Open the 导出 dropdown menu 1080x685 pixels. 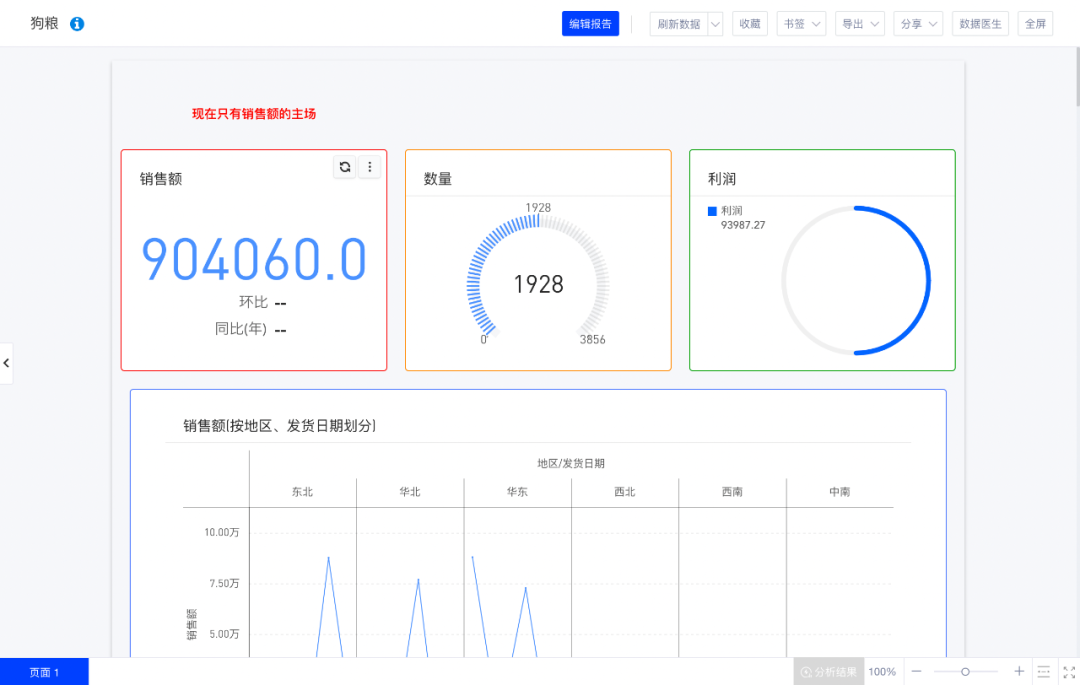860,24
